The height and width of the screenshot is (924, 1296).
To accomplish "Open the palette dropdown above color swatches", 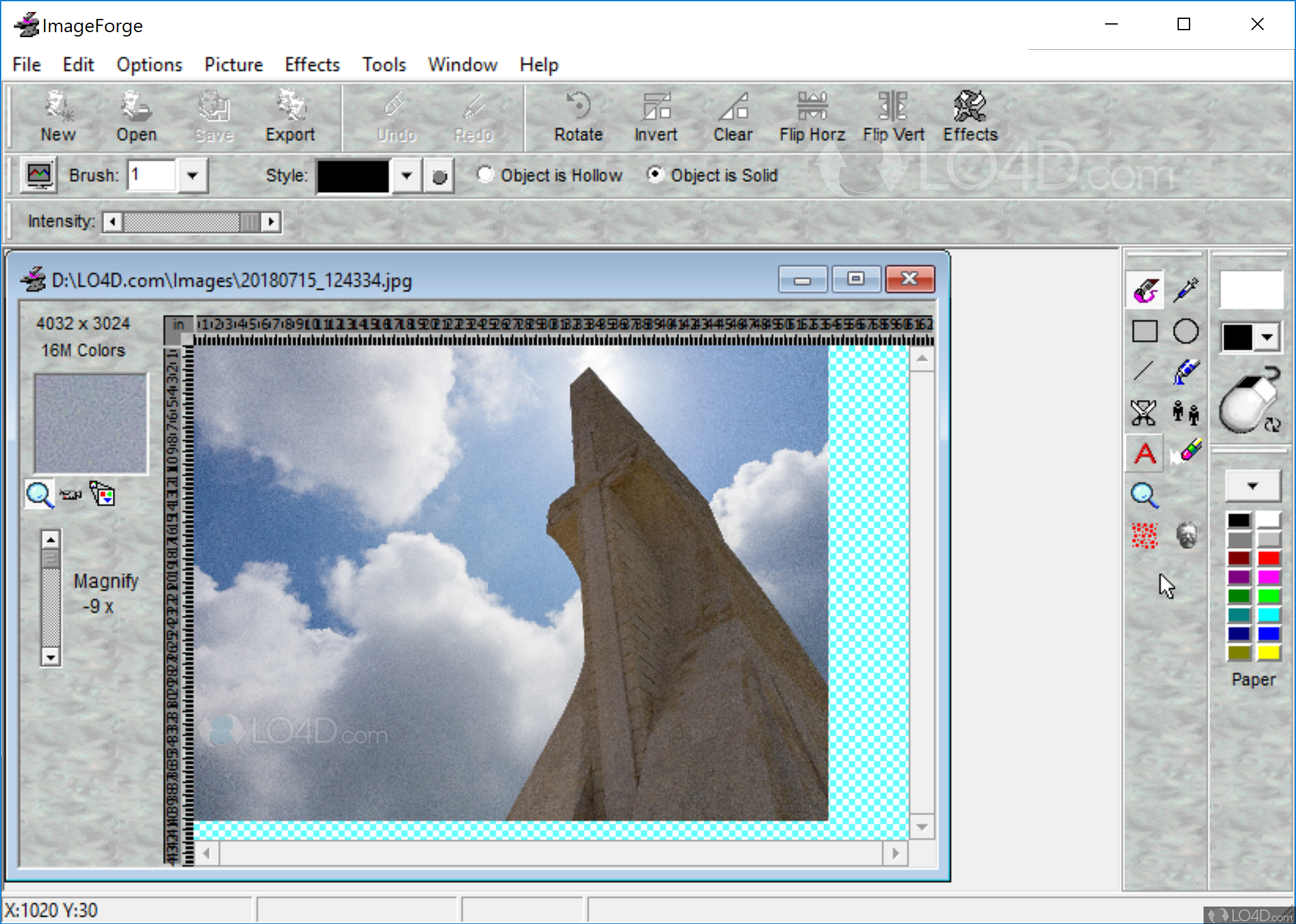I will click(1252, 486).
